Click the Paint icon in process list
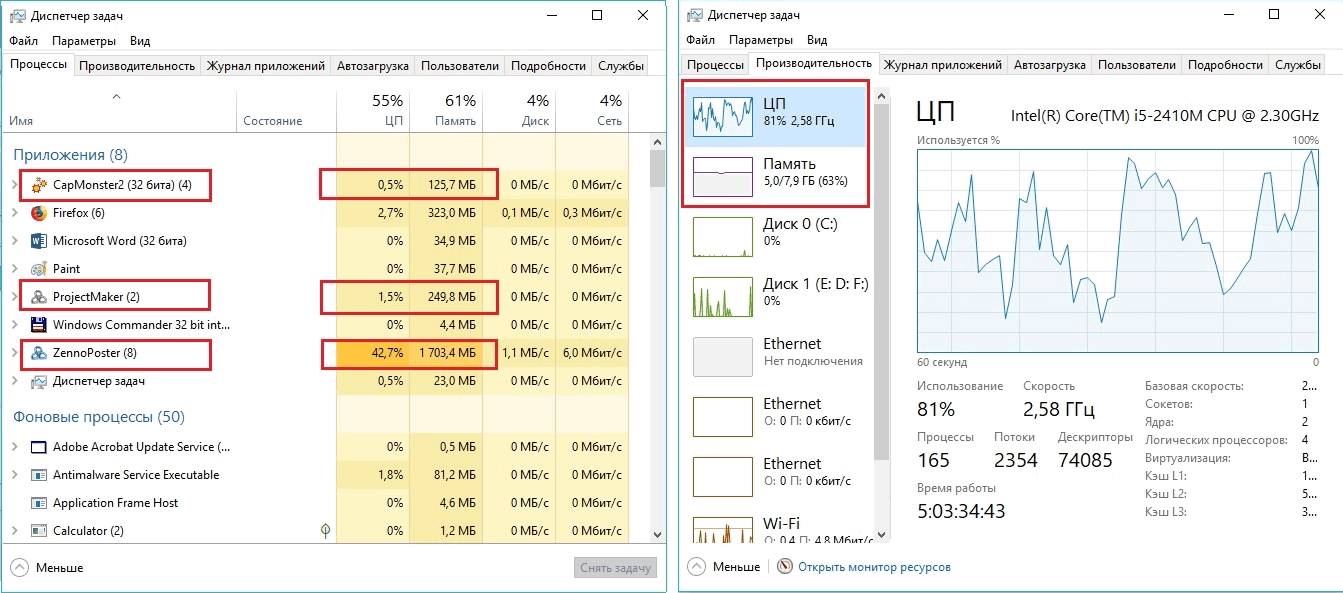The width and height of the screenshot is (1343, 593). point(39,269)
